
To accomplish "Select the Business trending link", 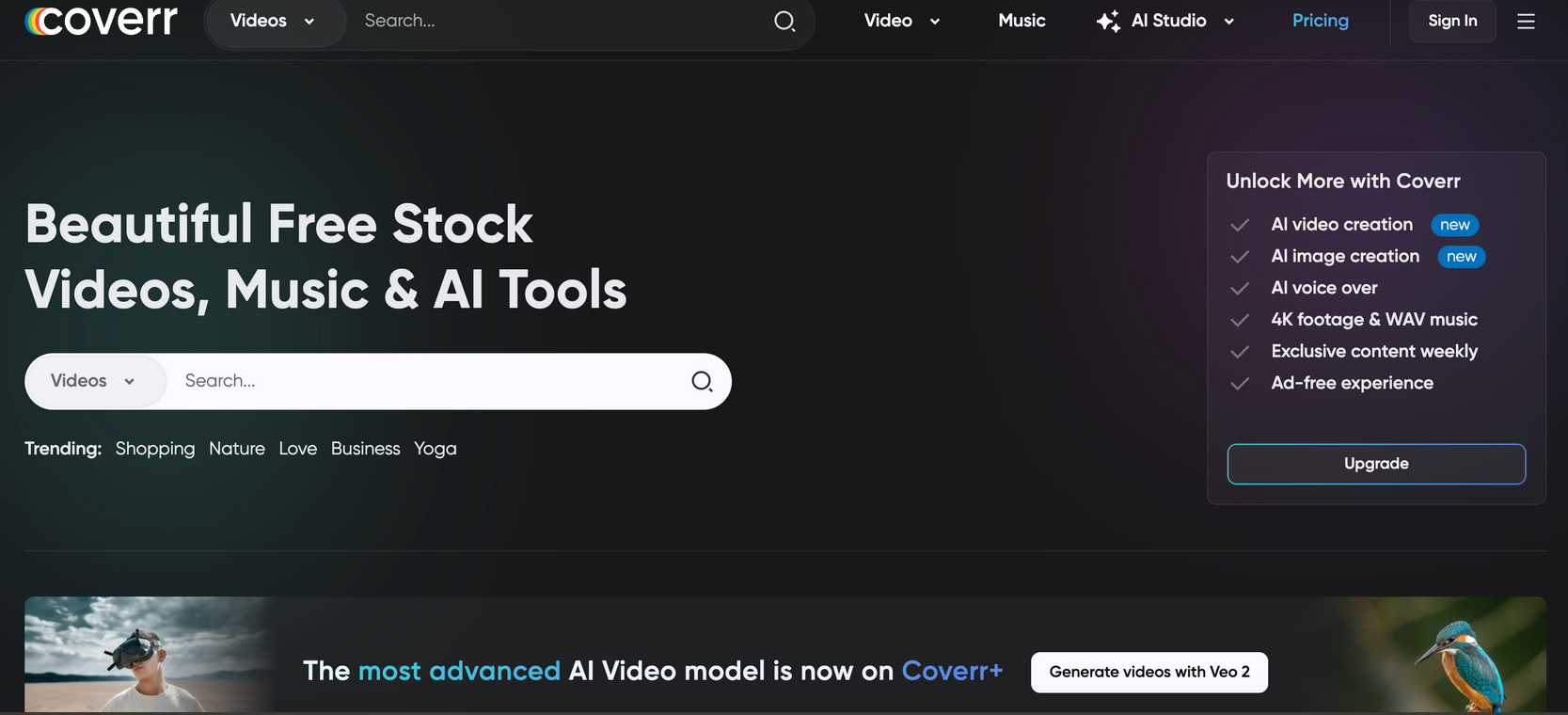I will (366, 449).
